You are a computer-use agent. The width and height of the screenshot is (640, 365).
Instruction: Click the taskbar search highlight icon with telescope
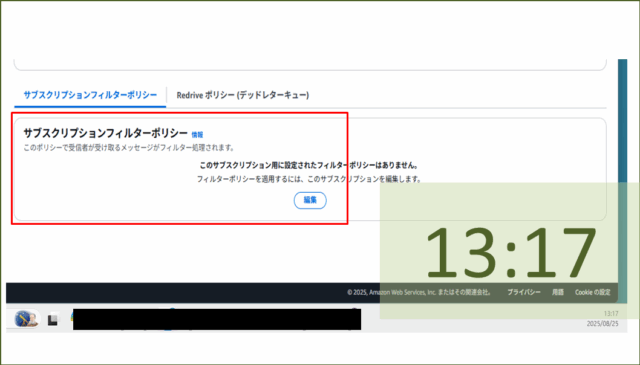(27, 319)
